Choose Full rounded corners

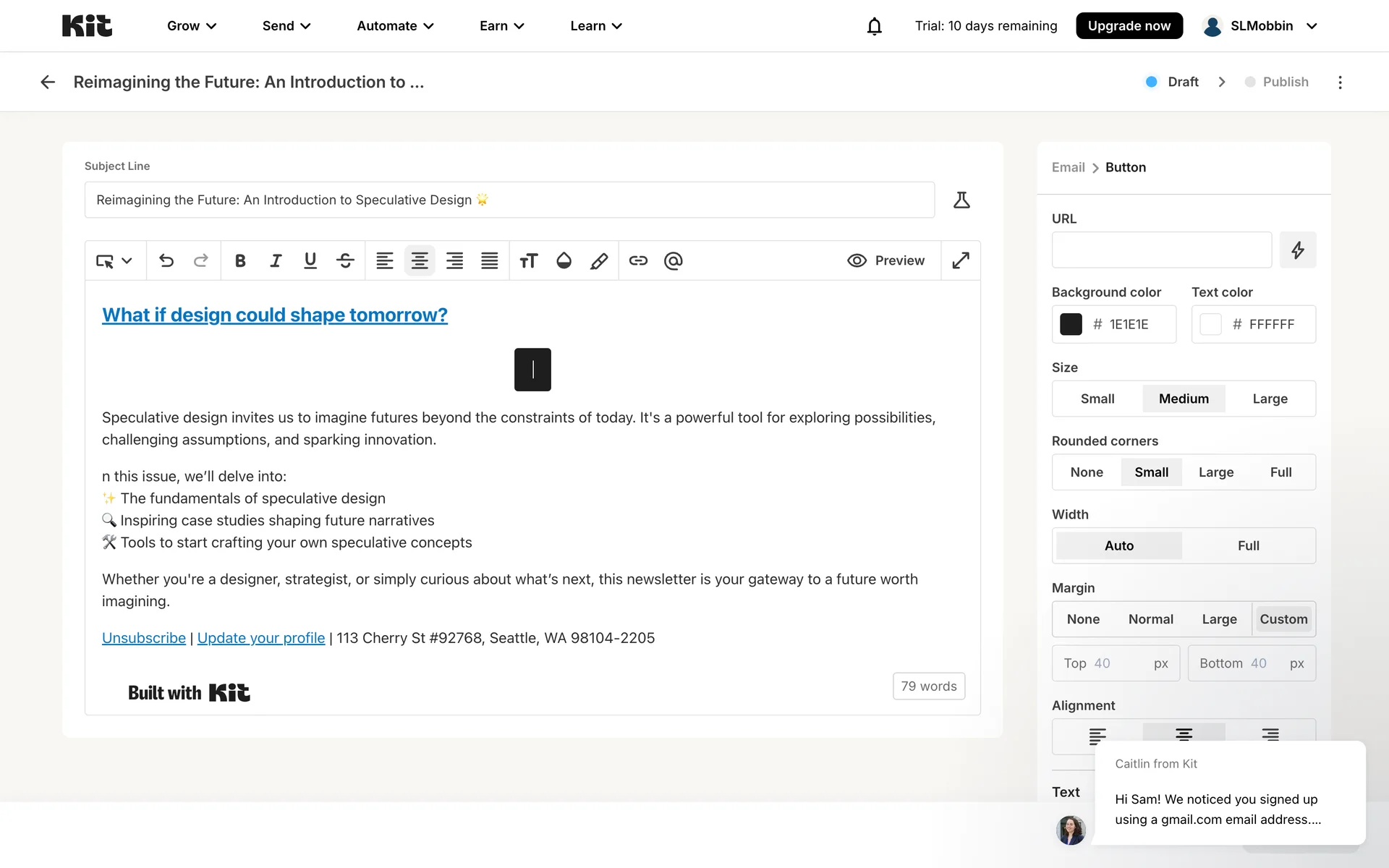tap(1280, 472)
